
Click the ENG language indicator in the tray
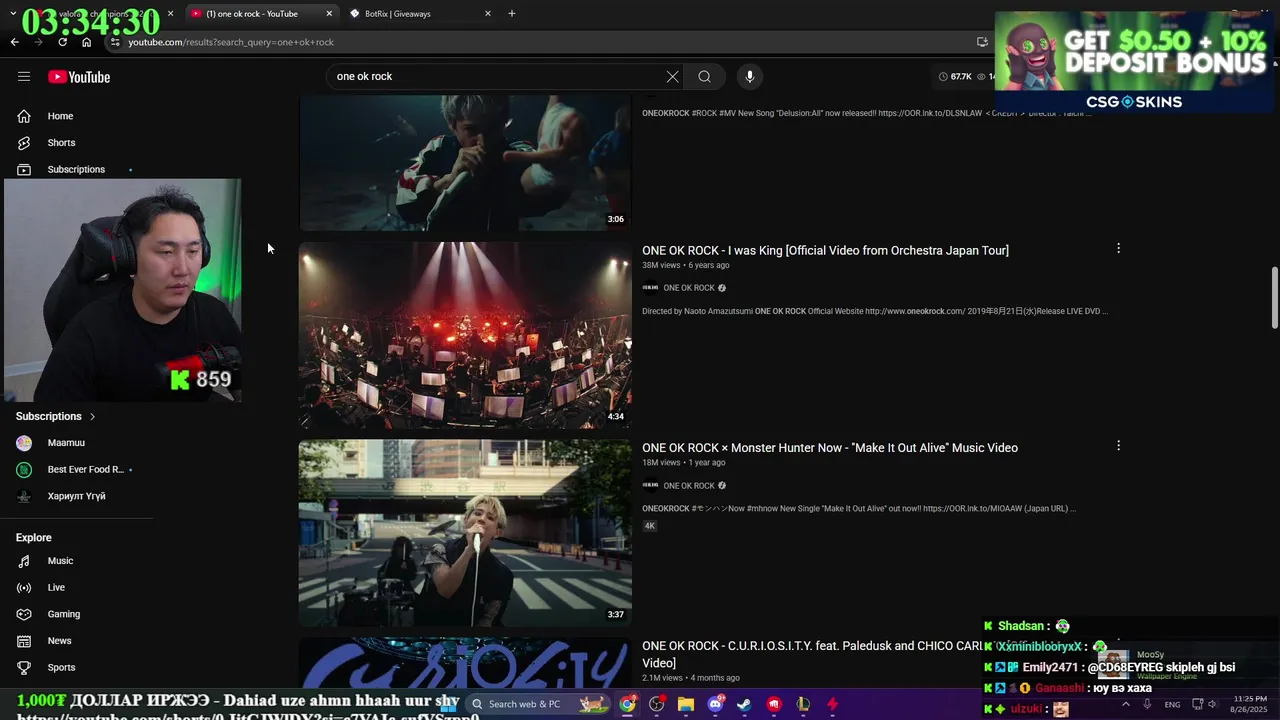[1172, 704]
